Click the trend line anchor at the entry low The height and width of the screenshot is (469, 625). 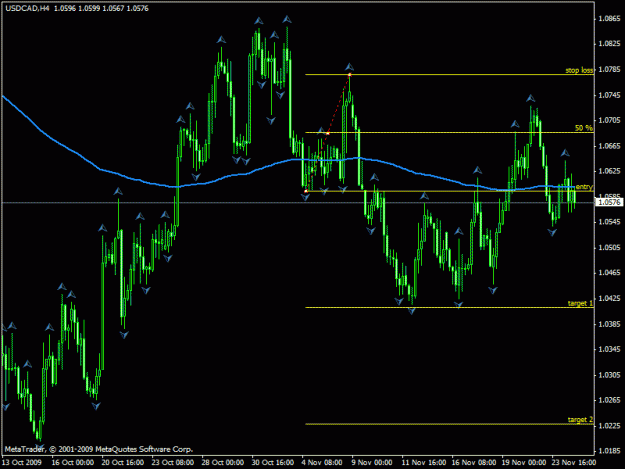click(x=306, y=192)
